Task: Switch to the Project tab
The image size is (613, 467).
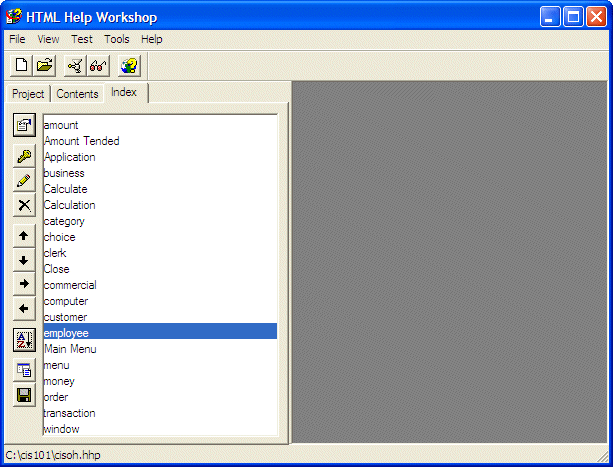Action: click(x=28, y=94)
